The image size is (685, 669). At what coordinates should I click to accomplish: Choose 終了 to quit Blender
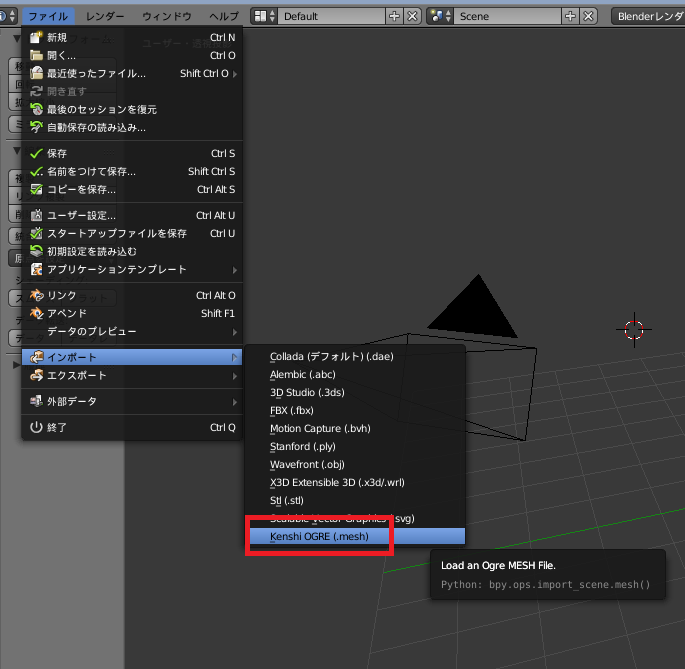click(x=132, y=427)
